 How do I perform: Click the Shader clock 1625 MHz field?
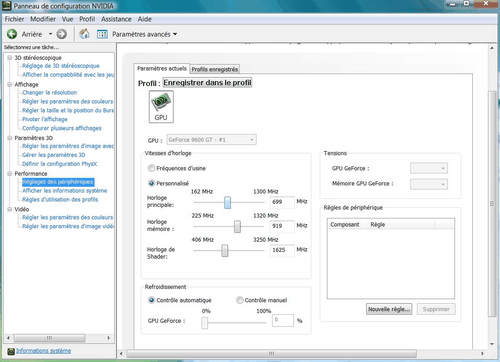pos(282,250)
